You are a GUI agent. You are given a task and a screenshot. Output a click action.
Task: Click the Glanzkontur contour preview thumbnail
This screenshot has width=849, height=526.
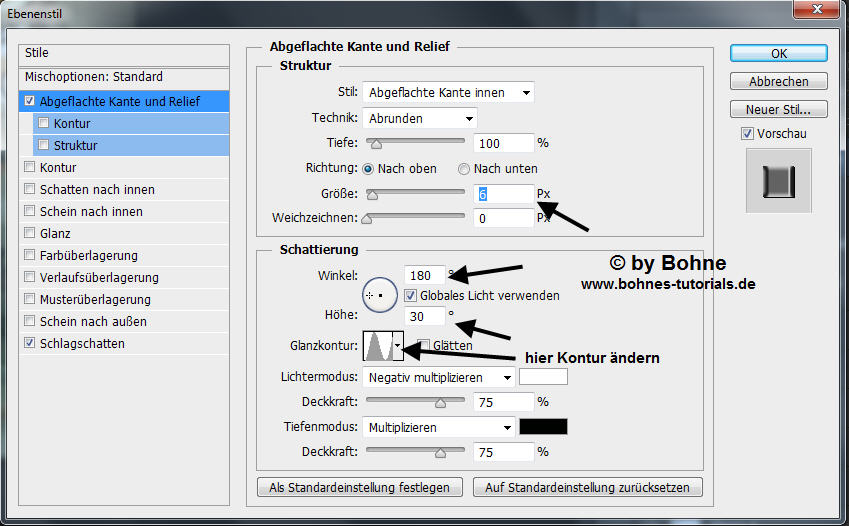[x=377, y=346]
